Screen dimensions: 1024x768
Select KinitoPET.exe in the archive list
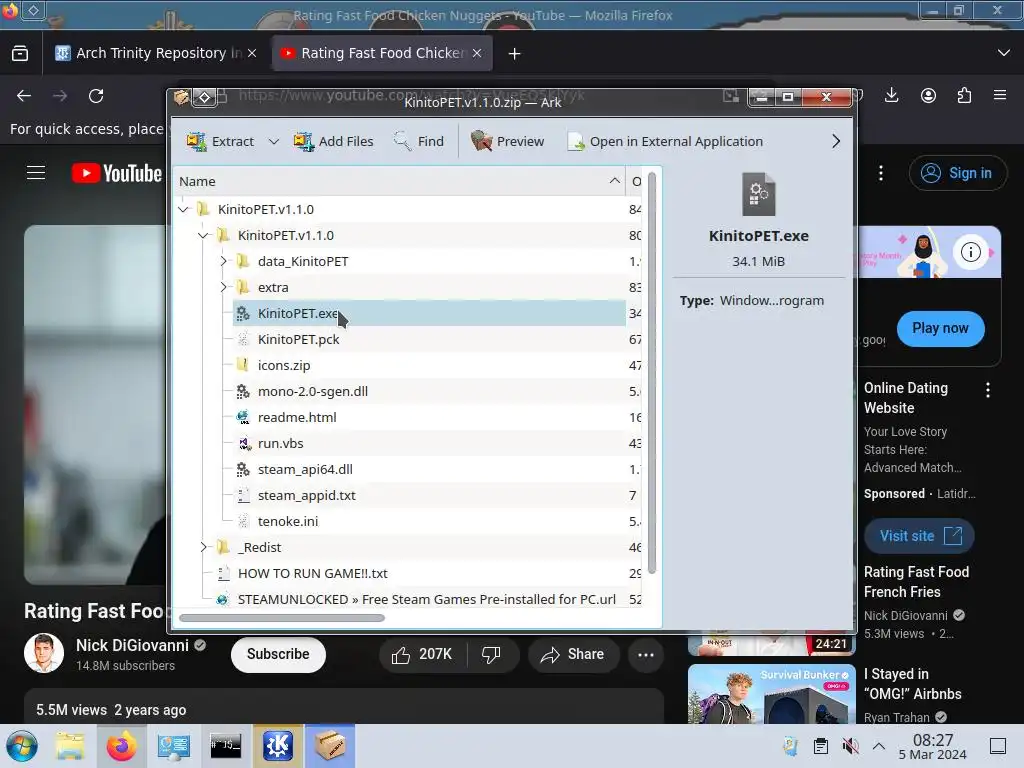click(428, 313)
